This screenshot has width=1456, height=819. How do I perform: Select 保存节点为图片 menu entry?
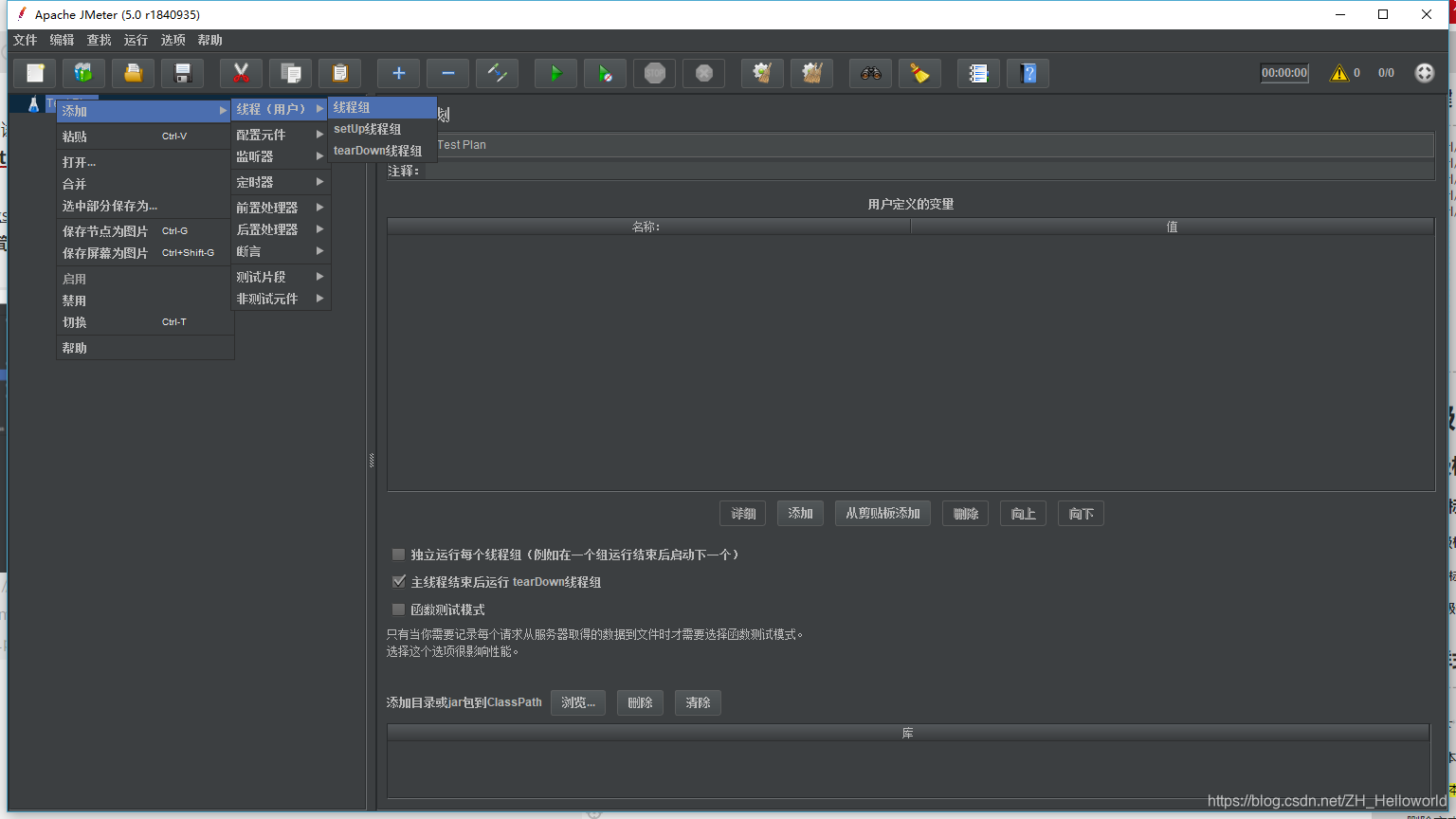(x=145, y=231)
